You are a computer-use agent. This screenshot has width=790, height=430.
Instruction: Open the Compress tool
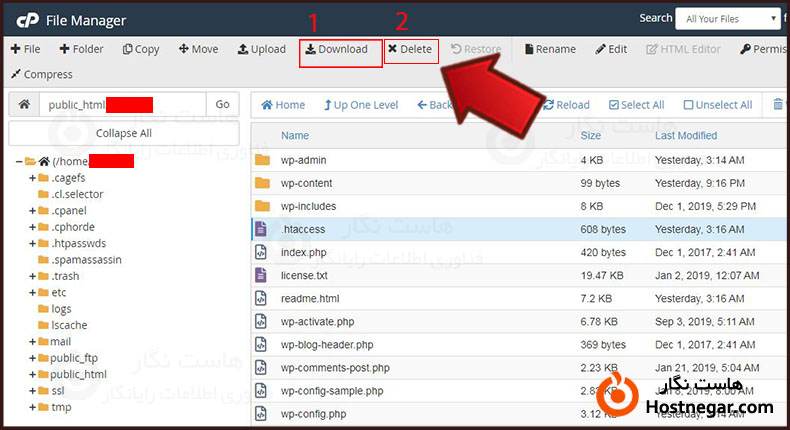(x=41, y=74)
